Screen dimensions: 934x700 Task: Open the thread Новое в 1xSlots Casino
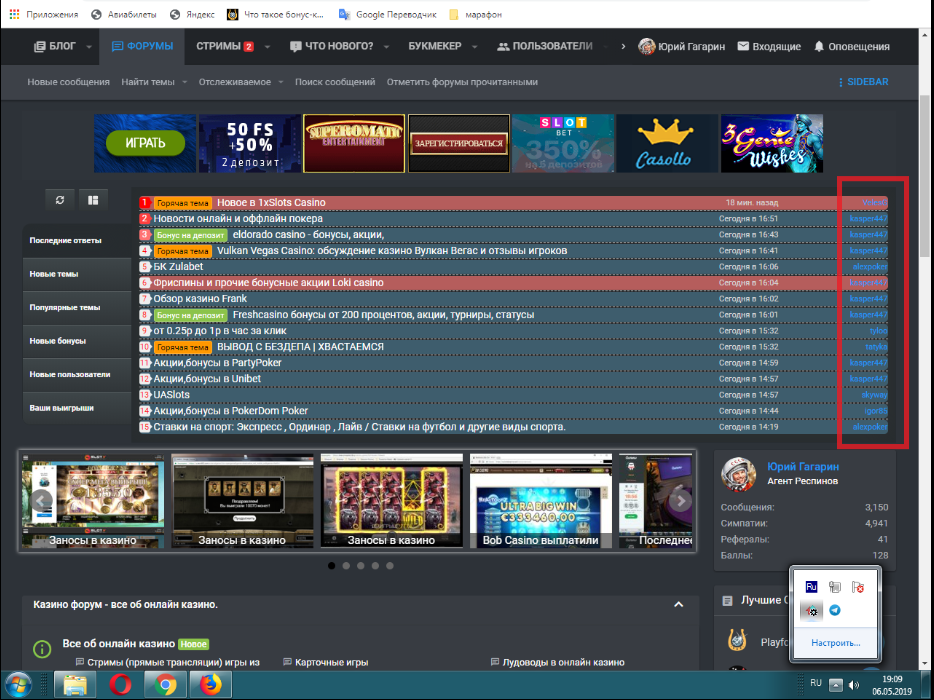pyautogui.click(x=271, y=203)
